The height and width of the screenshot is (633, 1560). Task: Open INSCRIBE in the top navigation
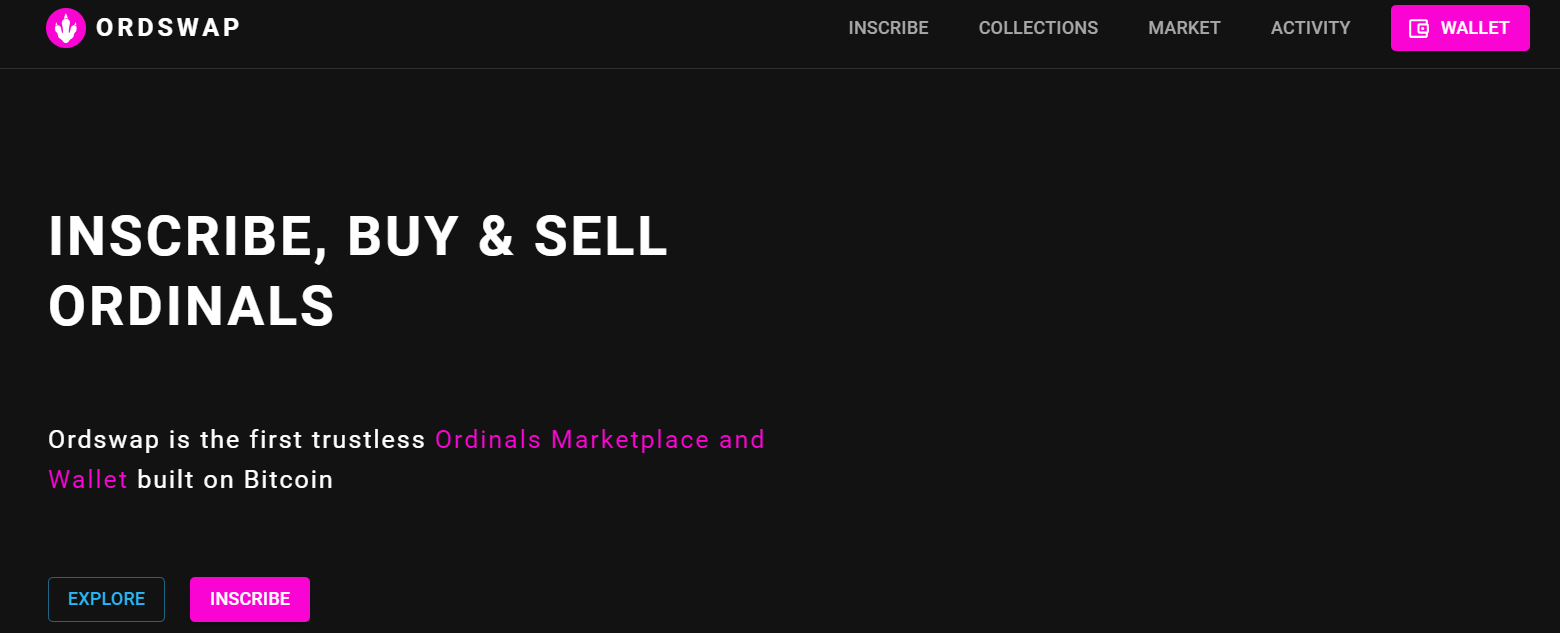coord(888,28)
